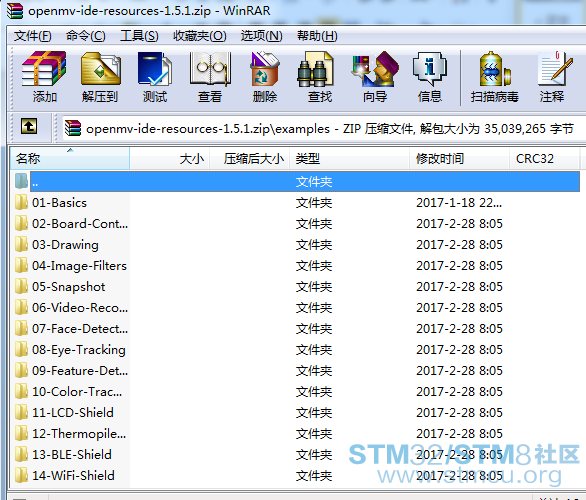Select the 04-Image-Filters folder name
This screenshot has width=586, height=500.
click(79, 266)
